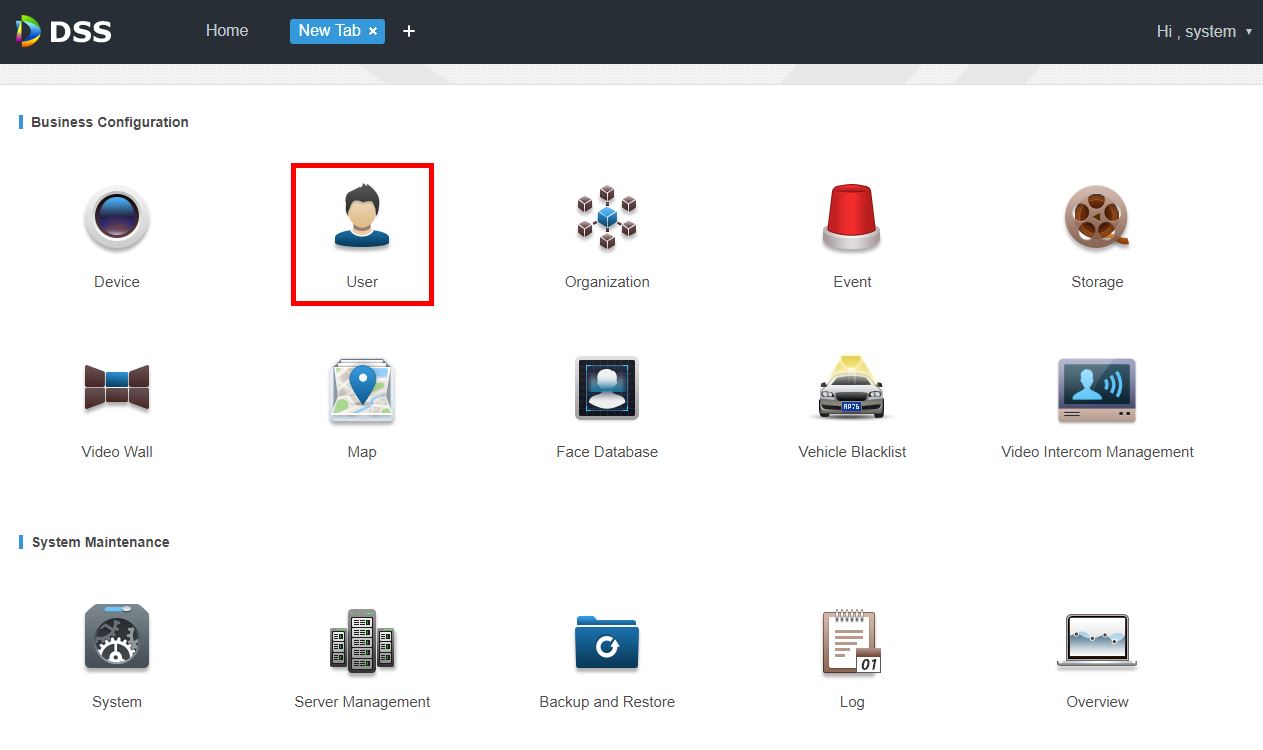
Task: Open the Video Wall icon
Action: (117, 387)
